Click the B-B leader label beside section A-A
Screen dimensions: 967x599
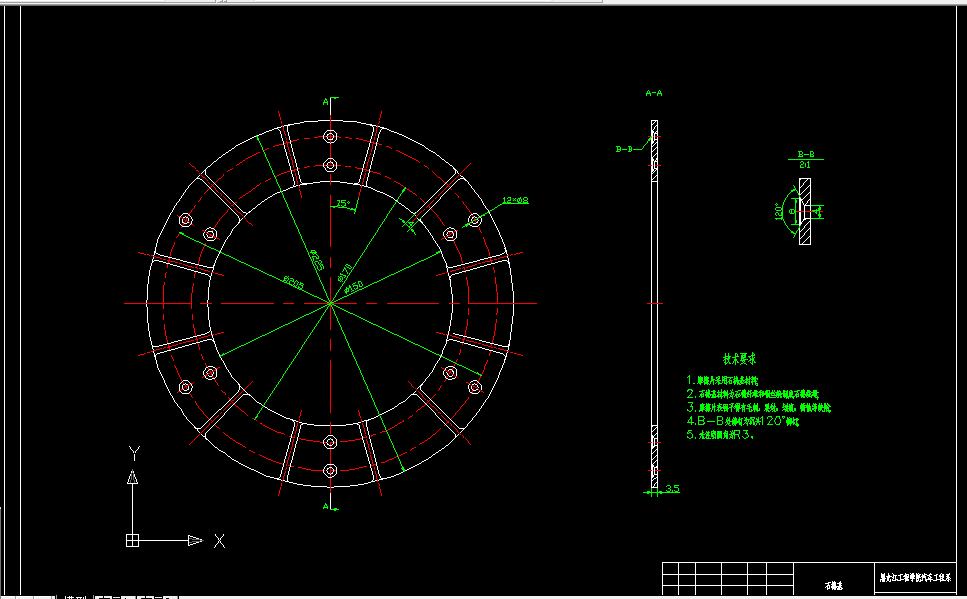pyautogui.click(x=624, y=149)
